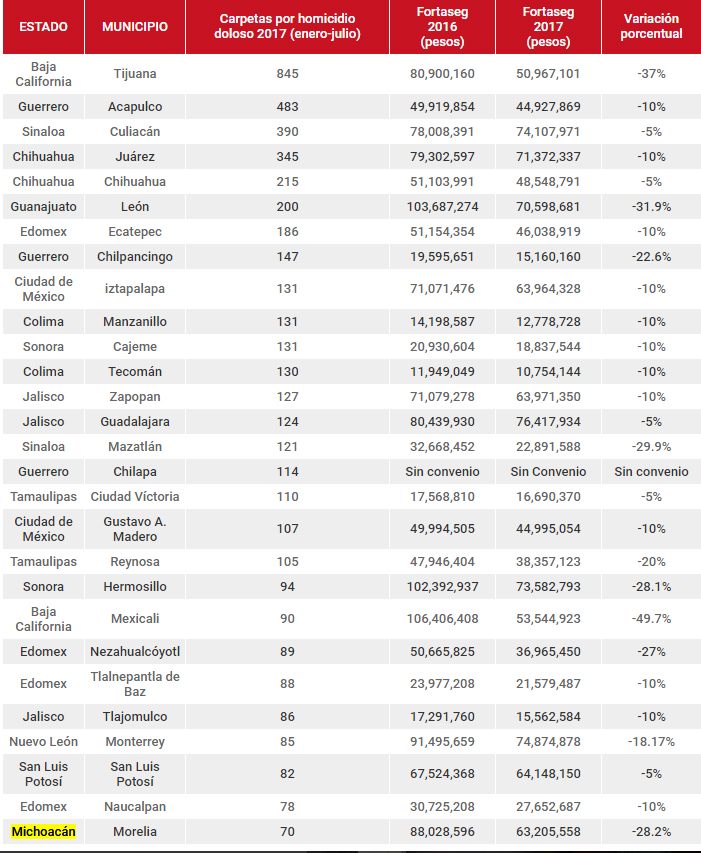Click the Gustavo A. Madero cell
The height and width of the screenshot is (853, 701).
135,529
